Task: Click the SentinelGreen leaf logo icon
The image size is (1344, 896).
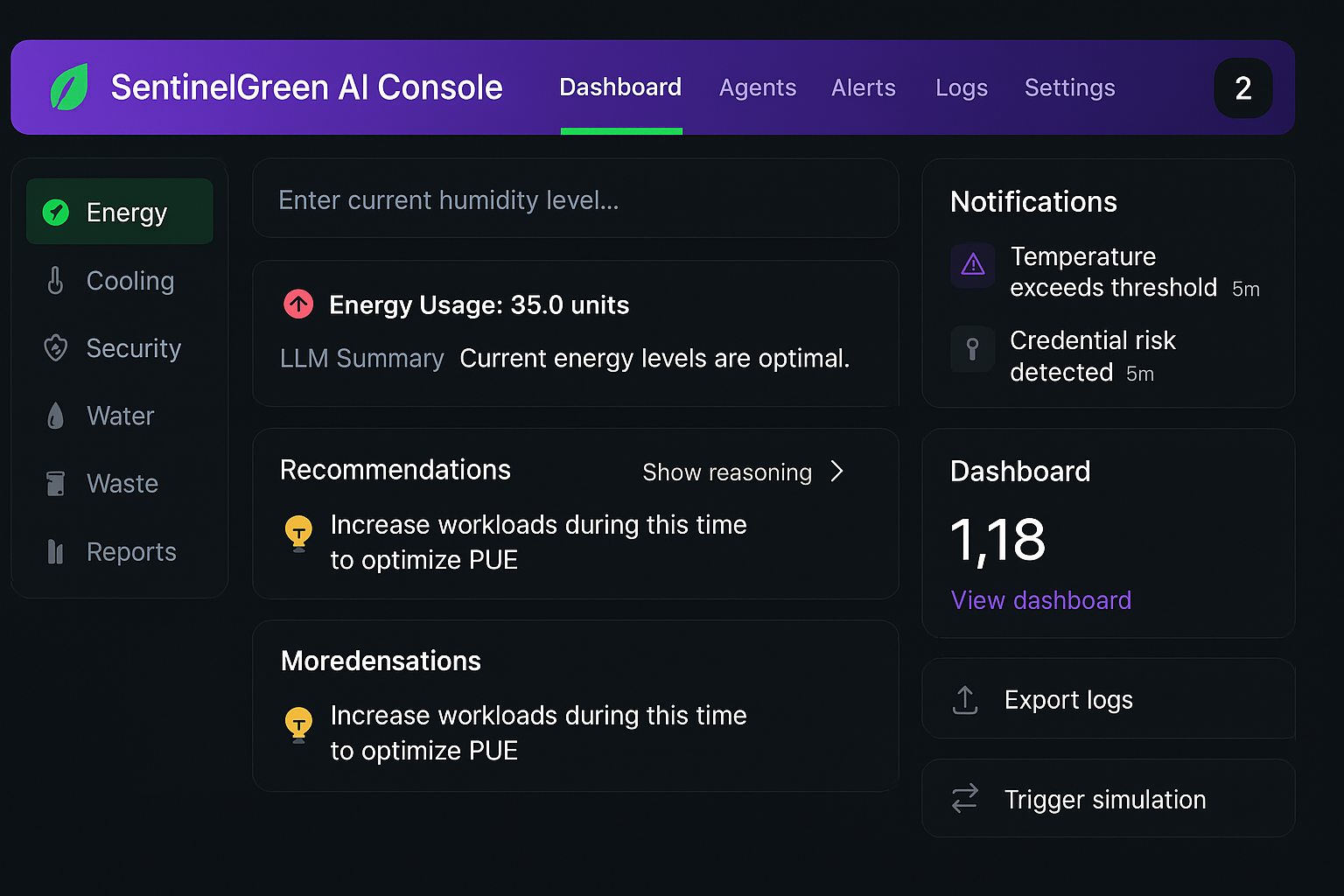Action: pyautogui.click(x=69, y=87)
